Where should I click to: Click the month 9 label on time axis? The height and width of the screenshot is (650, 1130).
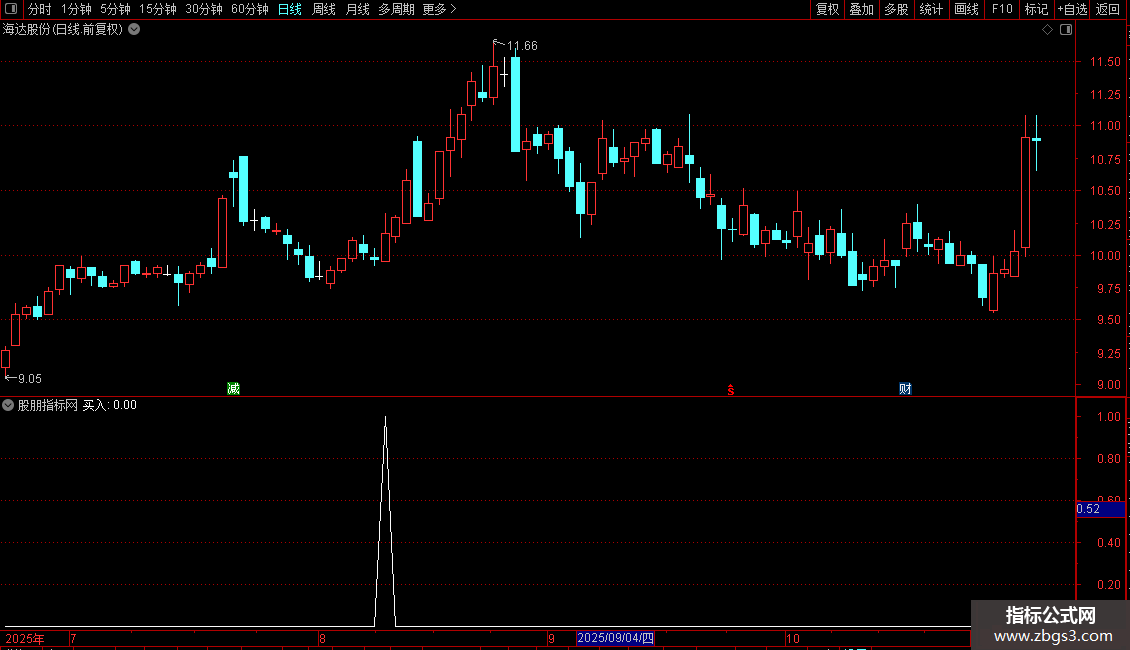[551, 638]
